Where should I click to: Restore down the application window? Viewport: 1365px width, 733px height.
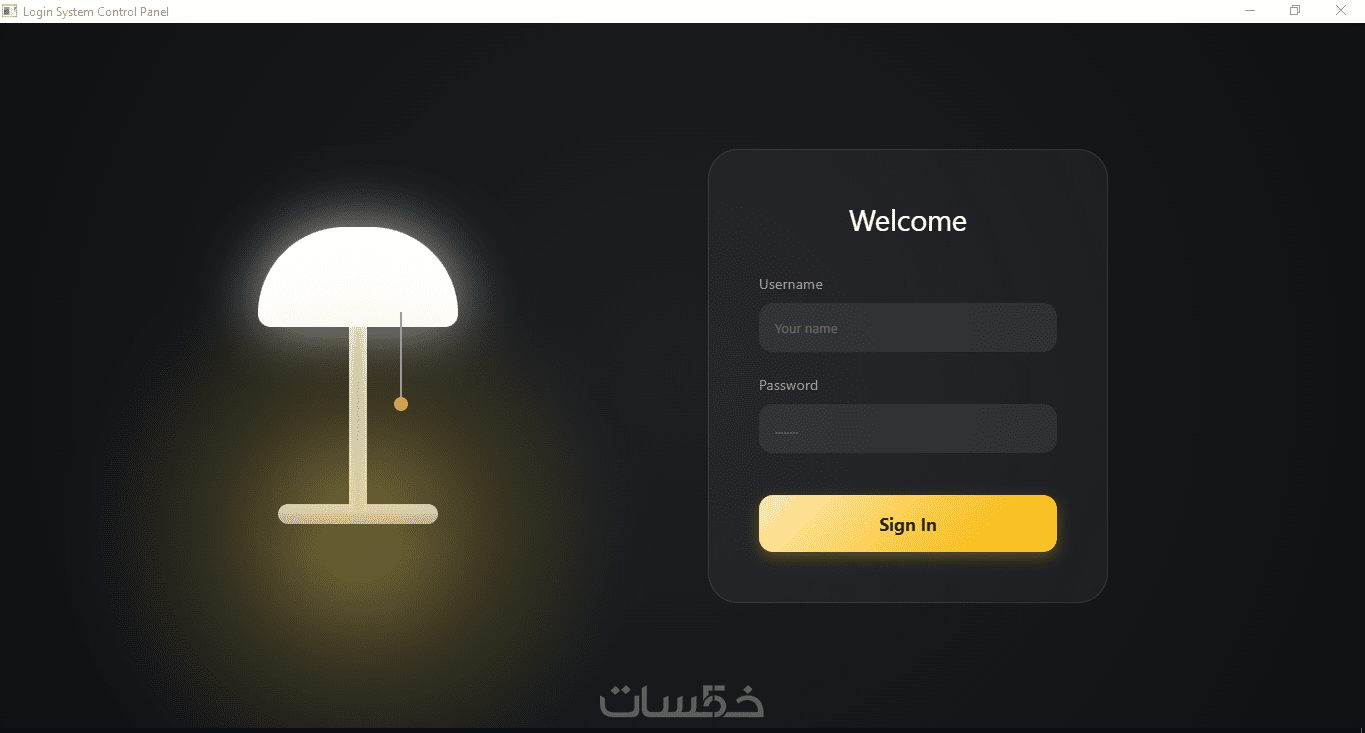1295,11
